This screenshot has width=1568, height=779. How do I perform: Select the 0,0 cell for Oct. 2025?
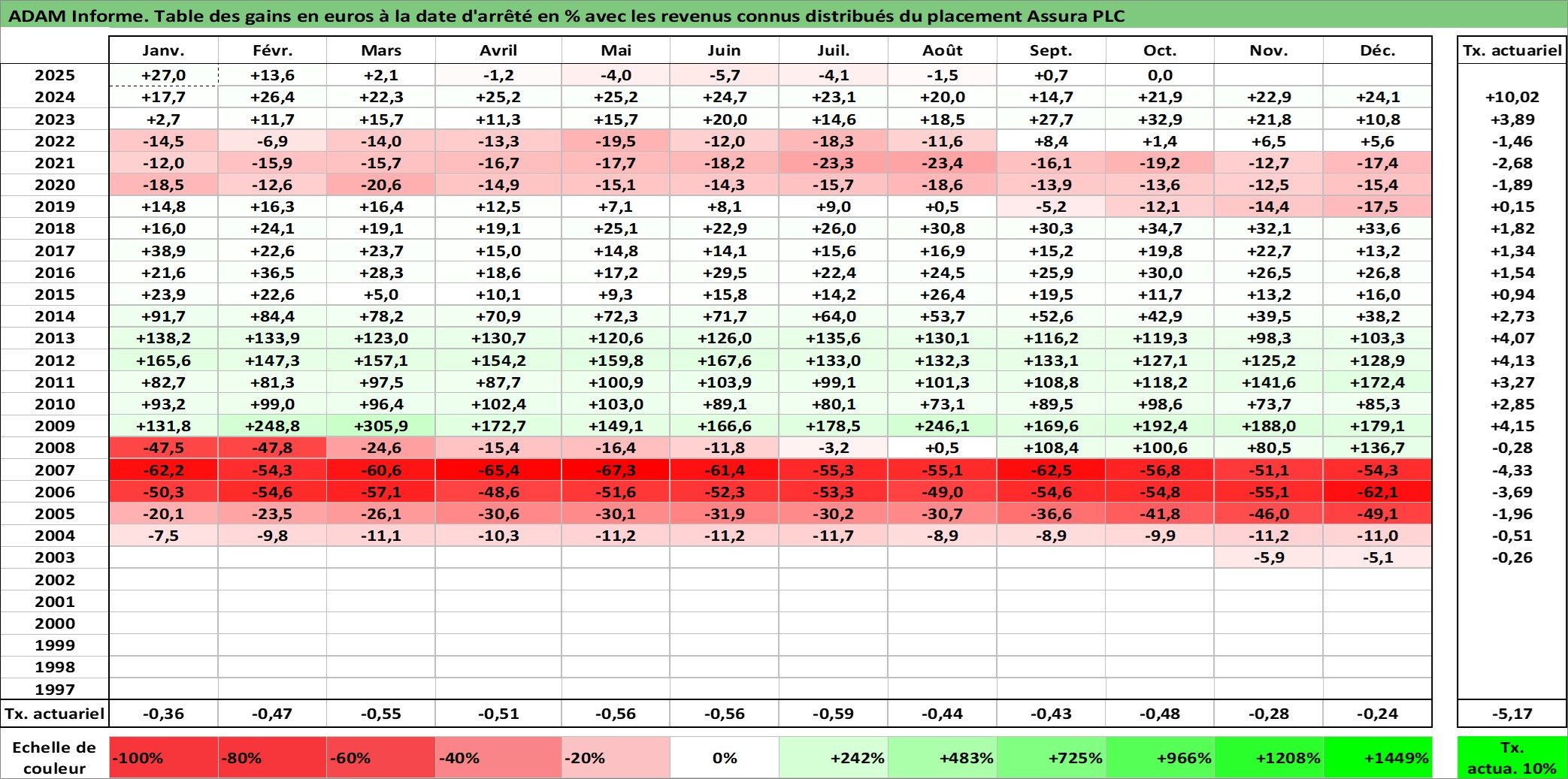click(1160, 75)
